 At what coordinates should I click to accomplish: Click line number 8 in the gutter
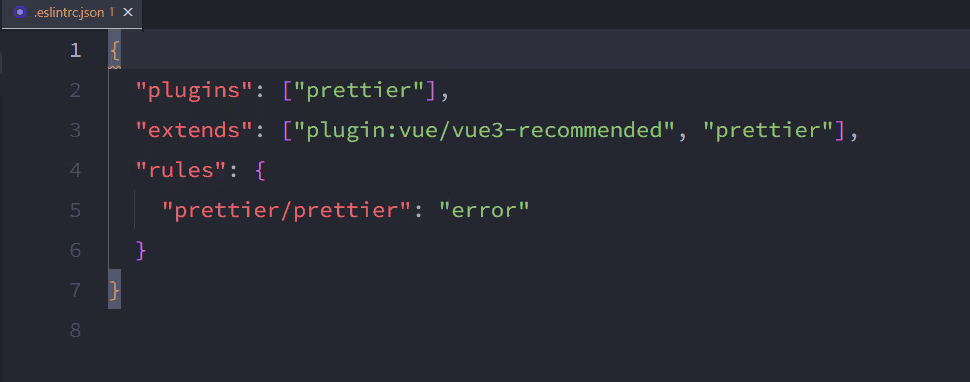click(x=75, y=330)
